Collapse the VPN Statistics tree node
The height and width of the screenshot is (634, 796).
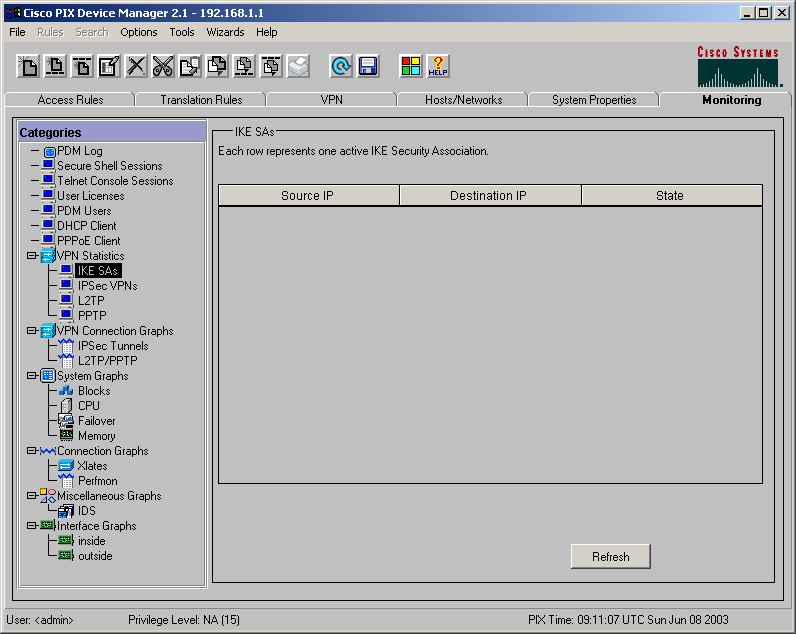[31, 255]
